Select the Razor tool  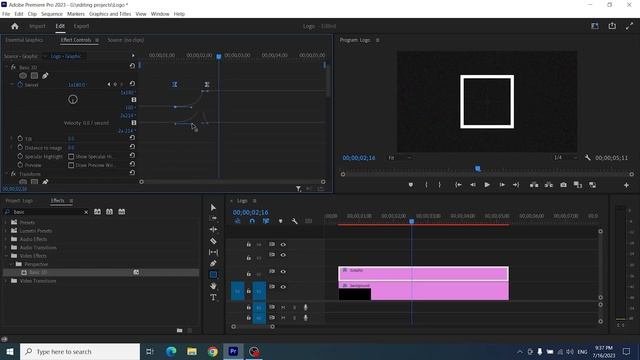pos(213,241)
